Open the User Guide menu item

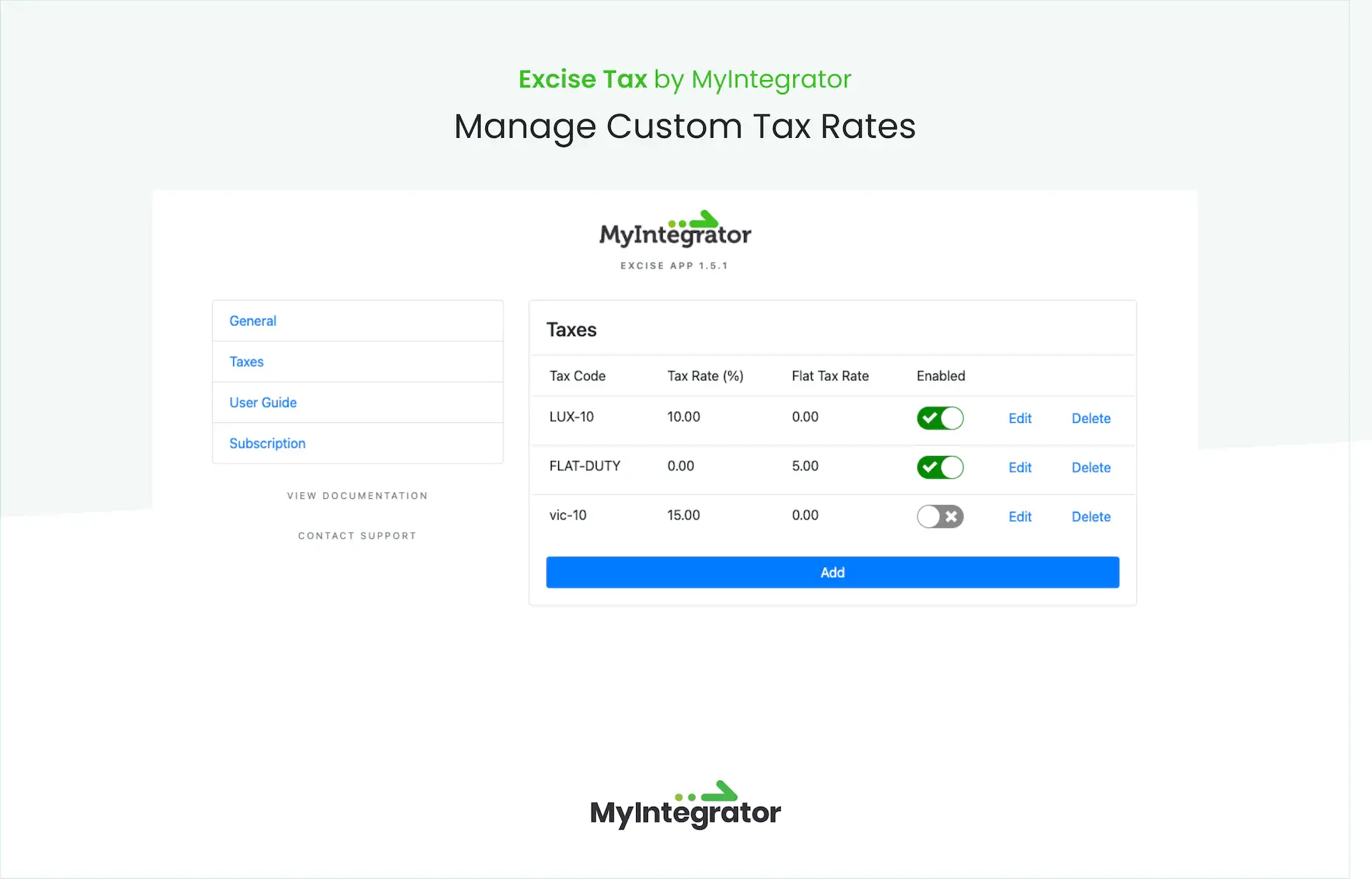[x=357, y=402]
